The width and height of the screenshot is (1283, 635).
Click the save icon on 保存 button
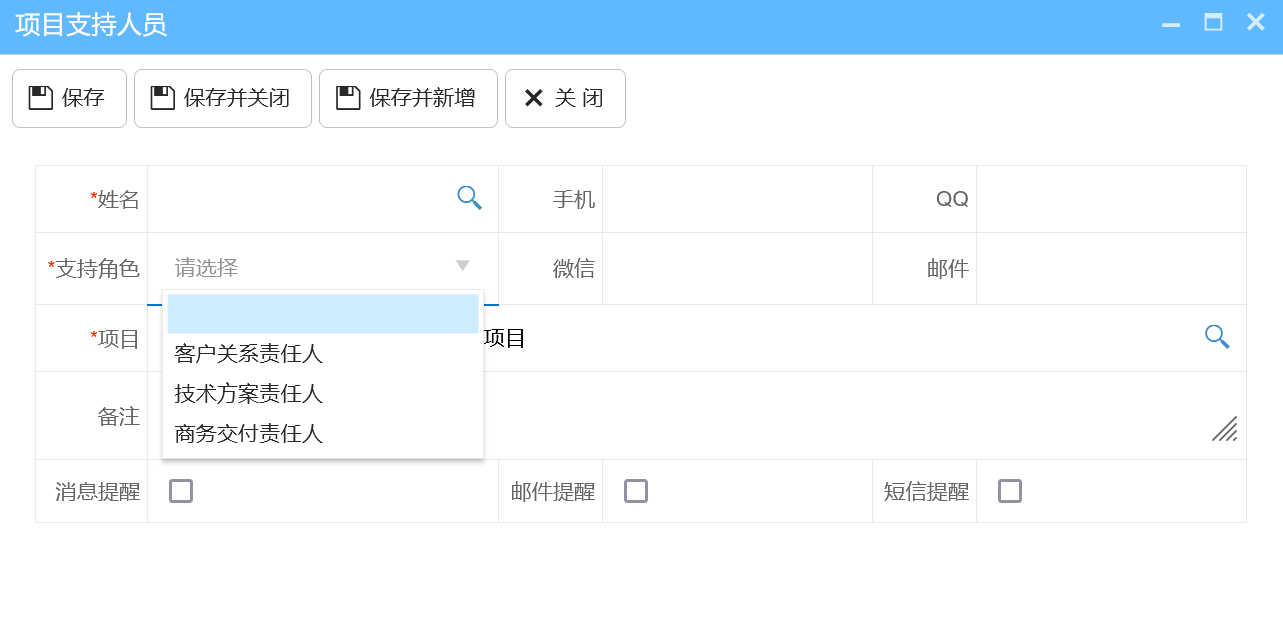[41, 97]
